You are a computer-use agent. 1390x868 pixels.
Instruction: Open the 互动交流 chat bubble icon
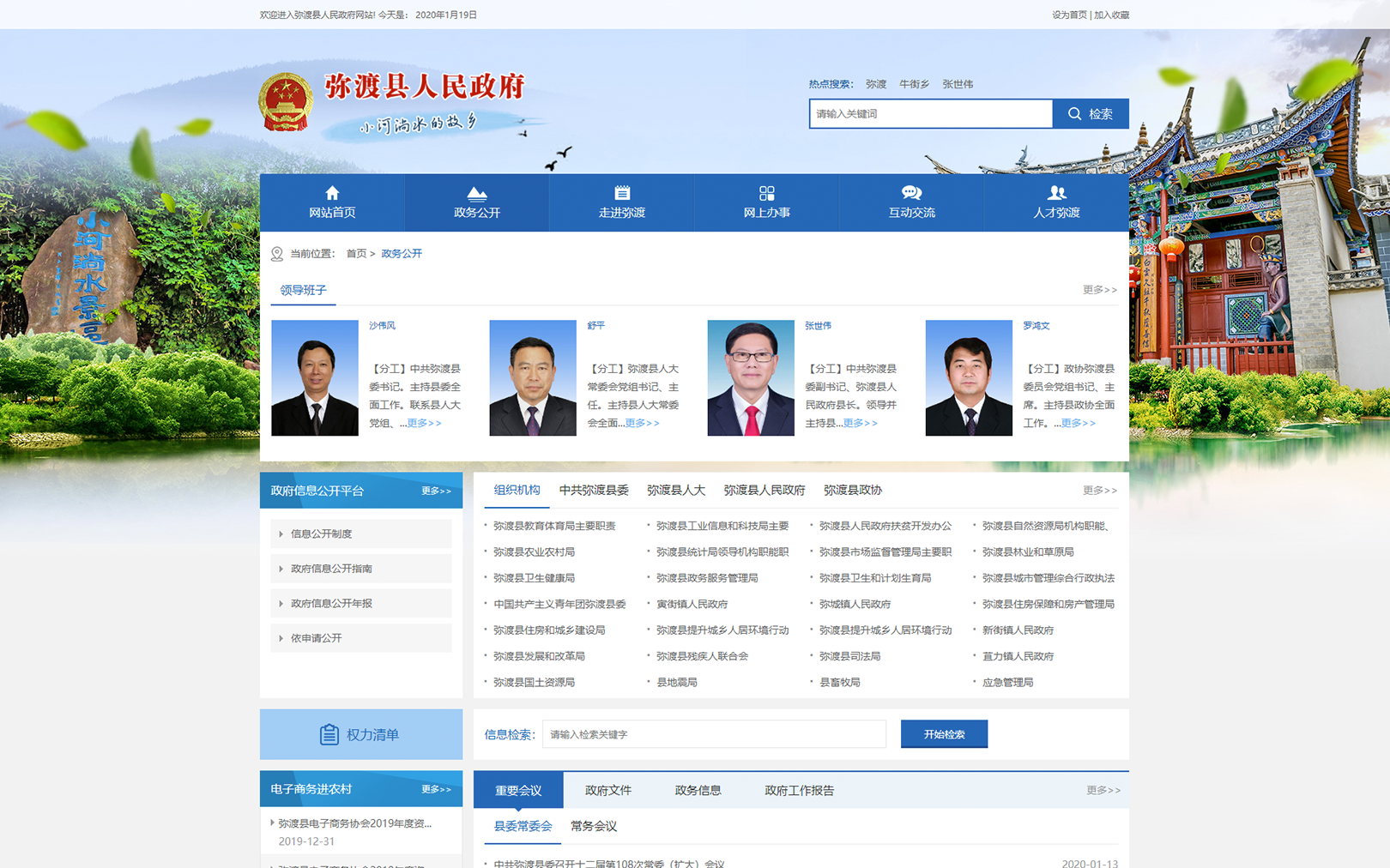pos(911,193)
